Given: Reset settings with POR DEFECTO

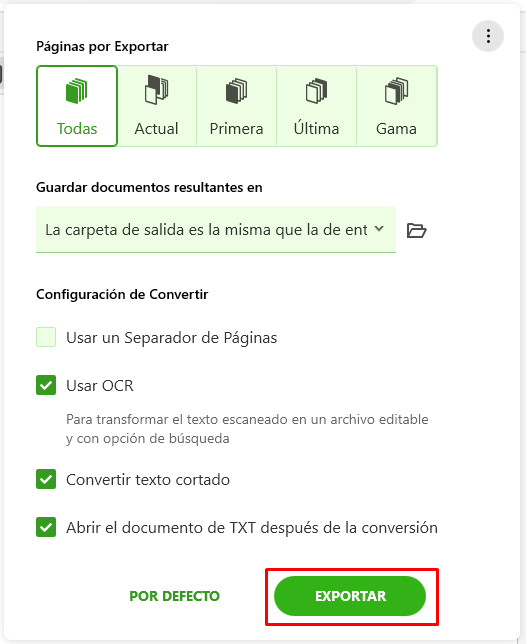Looking at the screenshot, I should pyautogui.click(x=175, y=596).
